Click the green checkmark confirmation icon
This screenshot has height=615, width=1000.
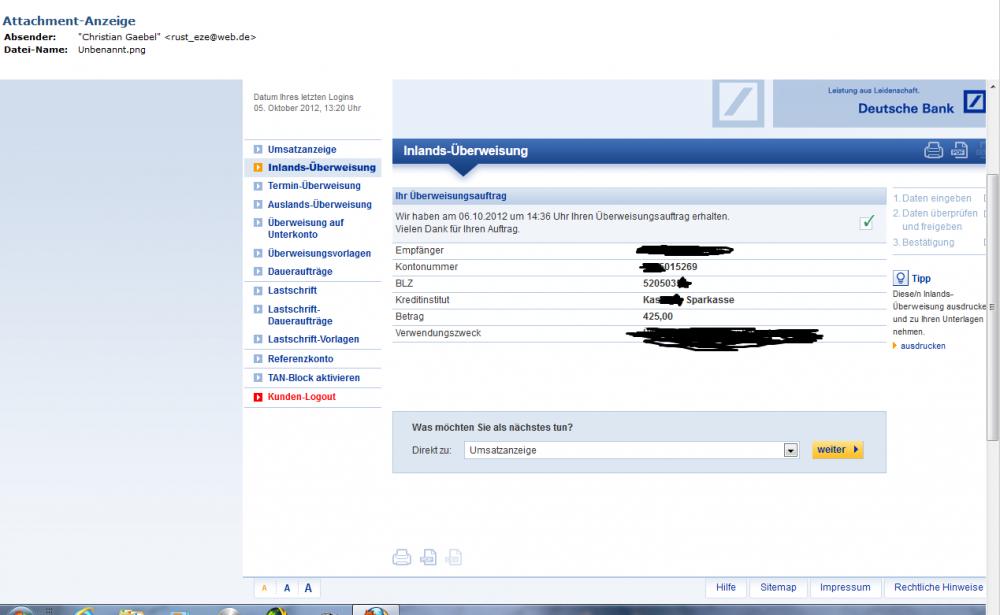pos(867,221)
